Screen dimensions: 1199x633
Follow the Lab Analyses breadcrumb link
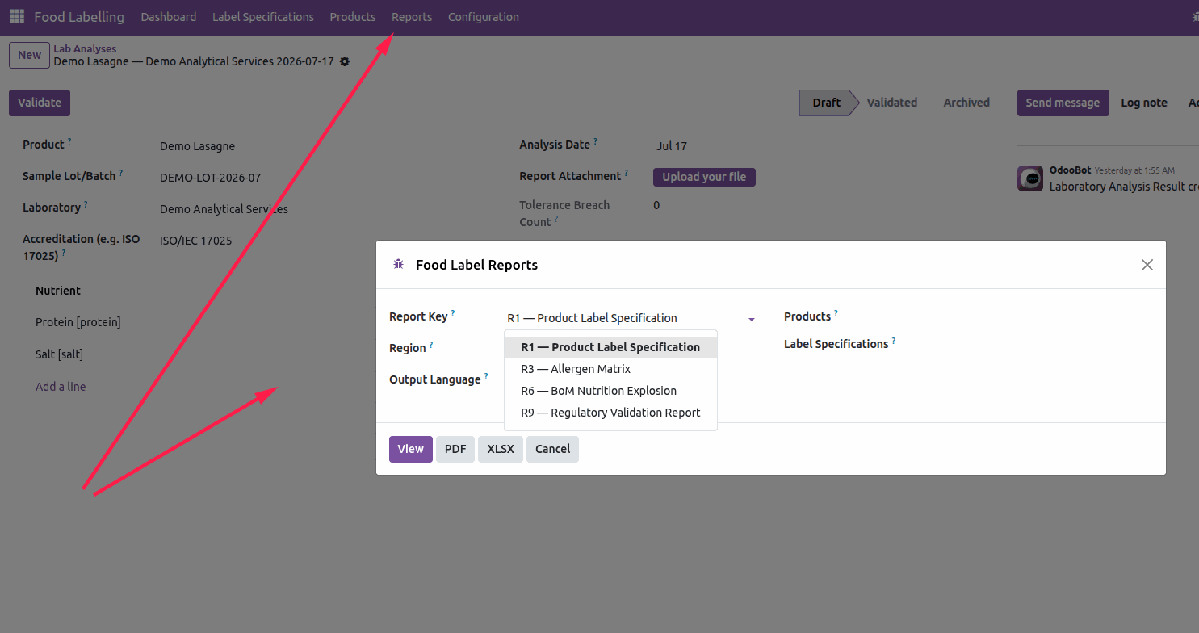(85, 48)
